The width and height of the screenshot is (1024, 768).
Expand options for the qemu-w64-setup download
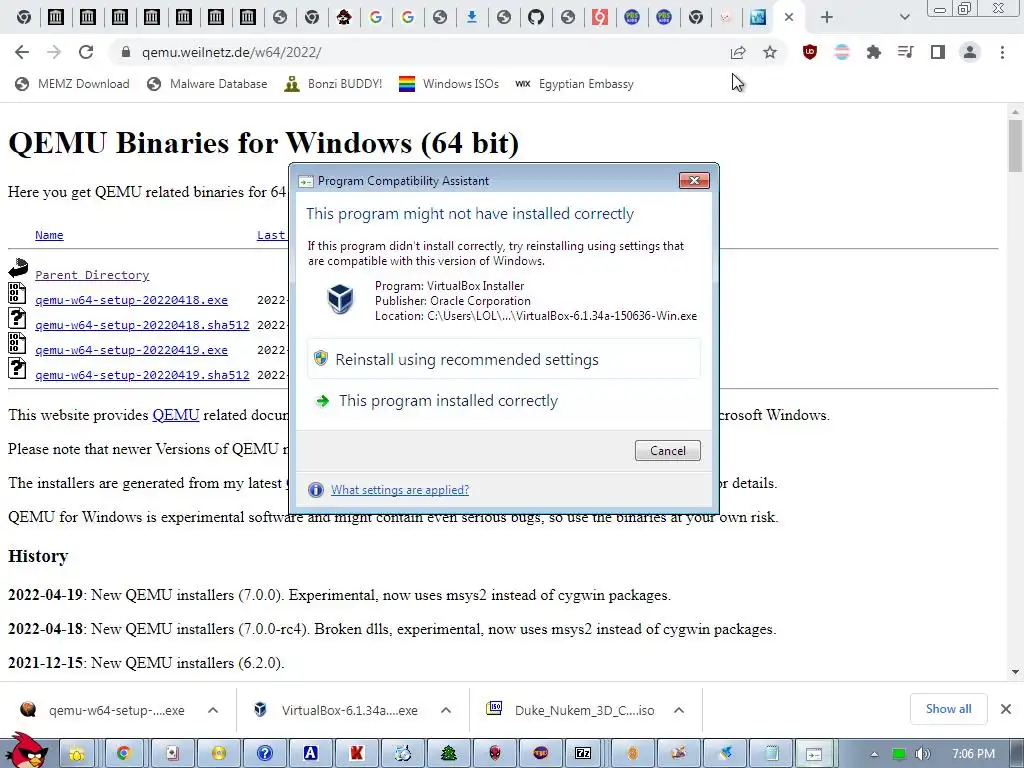pos(213,710)
